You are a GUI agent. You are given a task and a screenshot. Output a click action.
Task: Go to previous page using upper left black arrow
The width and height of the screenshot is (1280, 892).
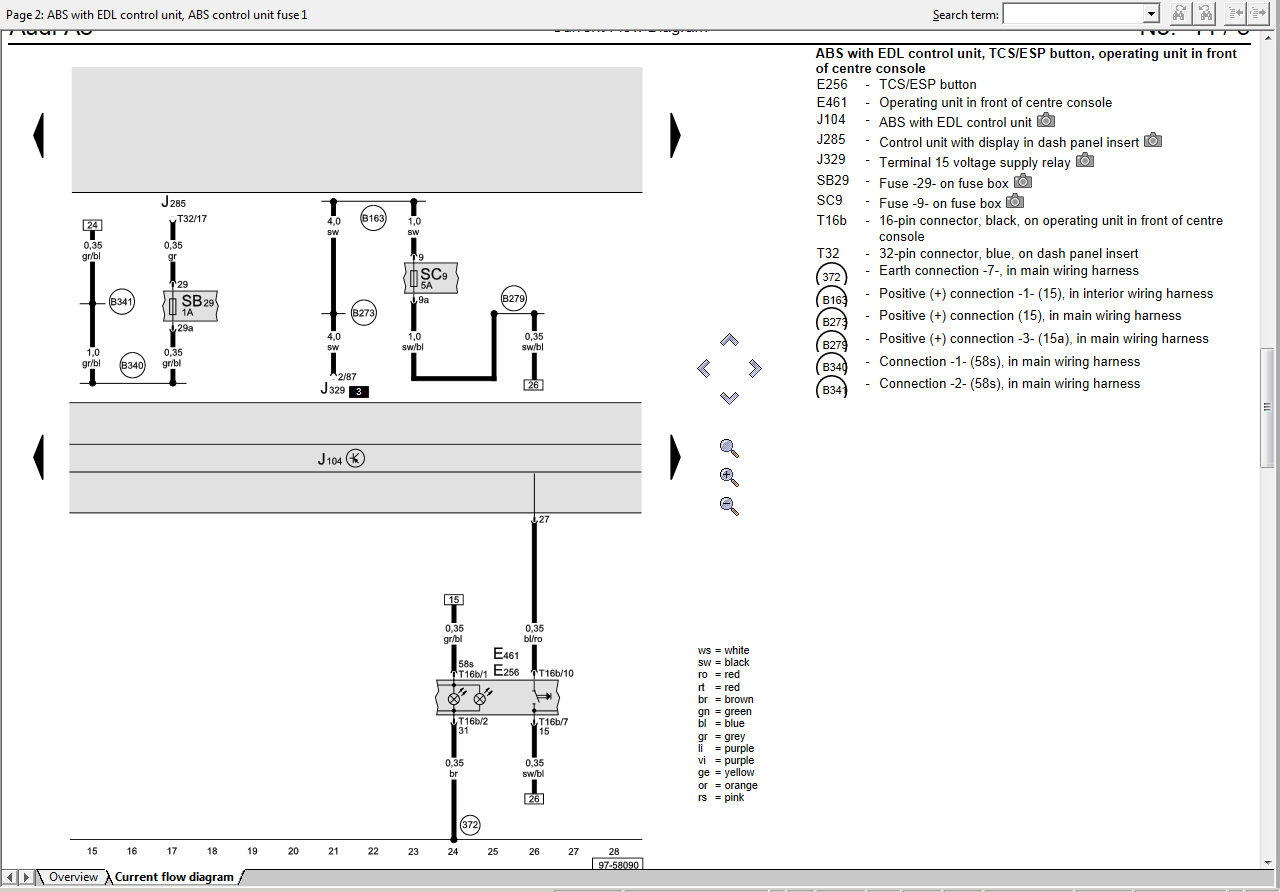click(x=39, y=135)
